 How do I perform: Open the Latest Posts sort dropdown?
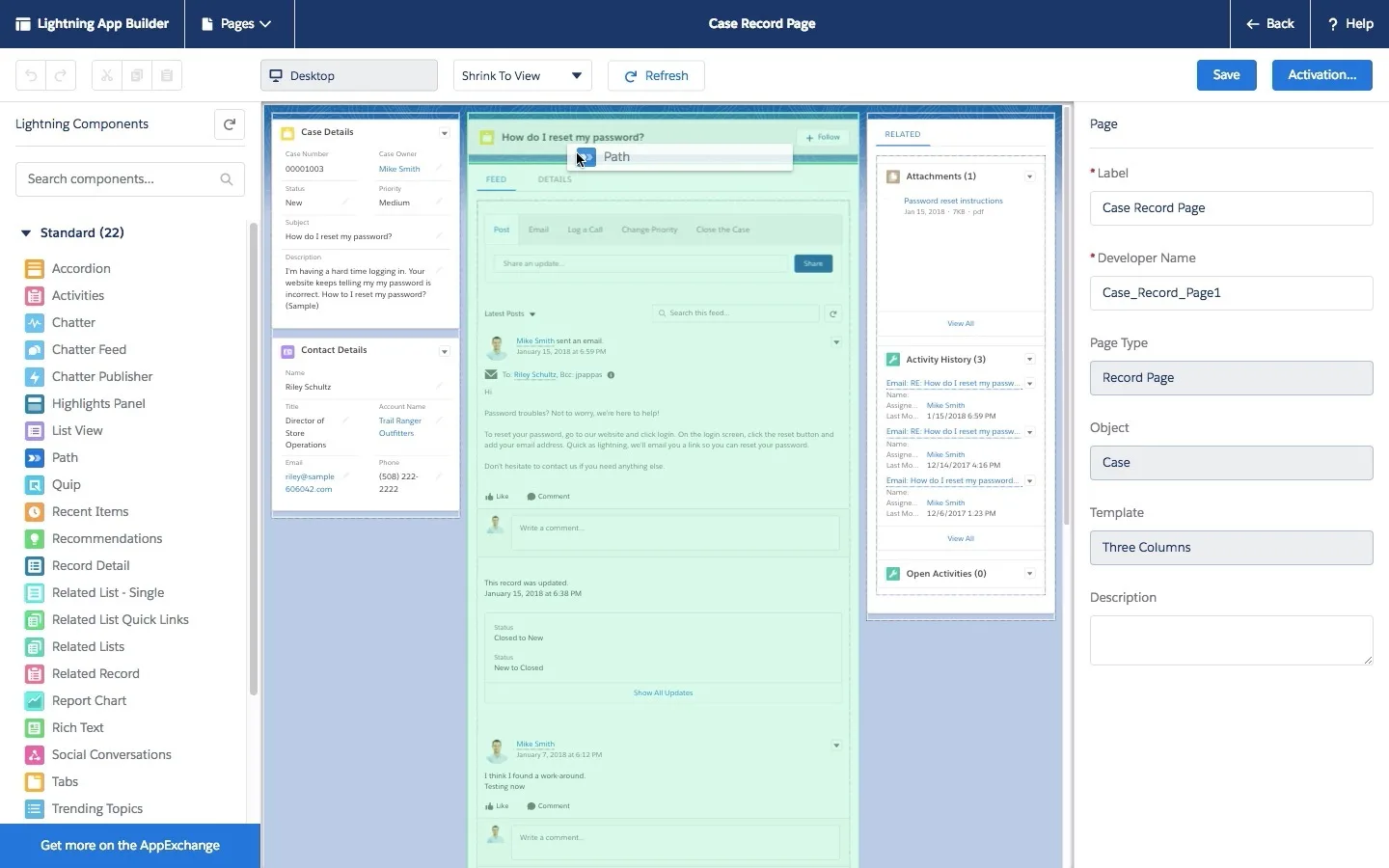coord(510,313)
